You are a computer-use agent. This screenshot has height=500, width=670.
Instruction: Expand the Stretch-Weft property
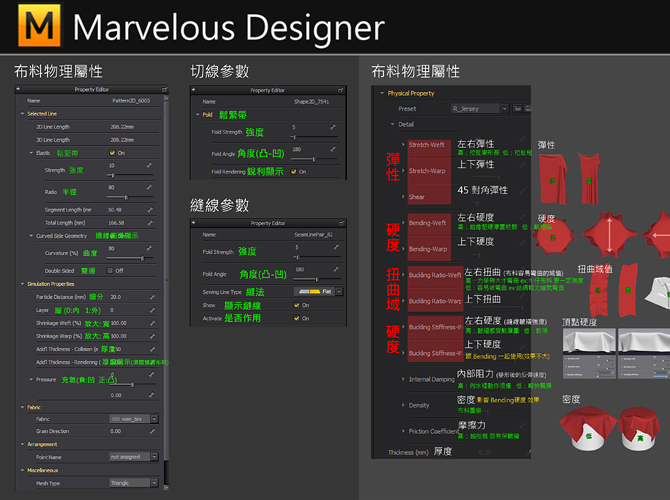(403, 144)
